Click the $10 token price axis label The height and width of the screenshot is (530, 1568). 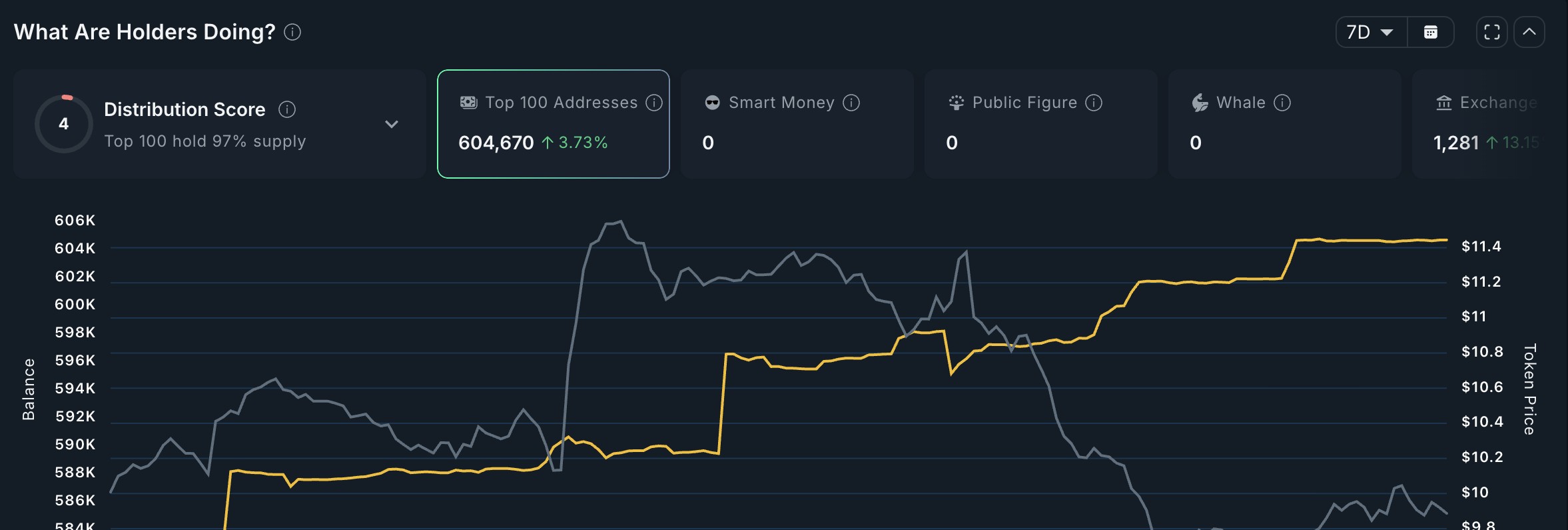tap(1475, 493)
